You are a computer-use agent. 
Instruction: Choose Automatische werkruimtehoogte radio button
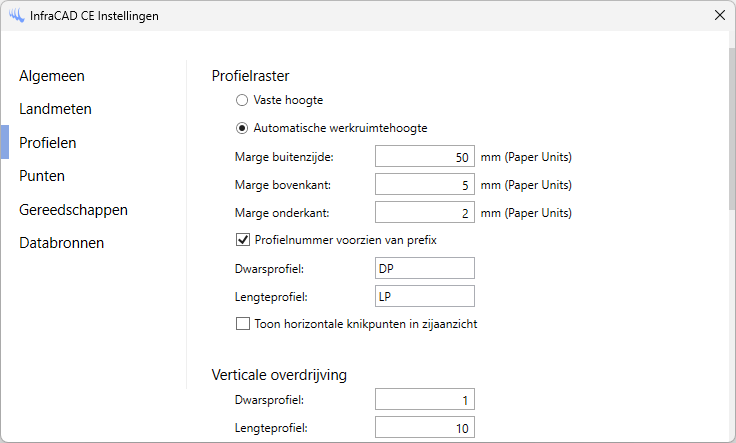[x=241, y=128]
